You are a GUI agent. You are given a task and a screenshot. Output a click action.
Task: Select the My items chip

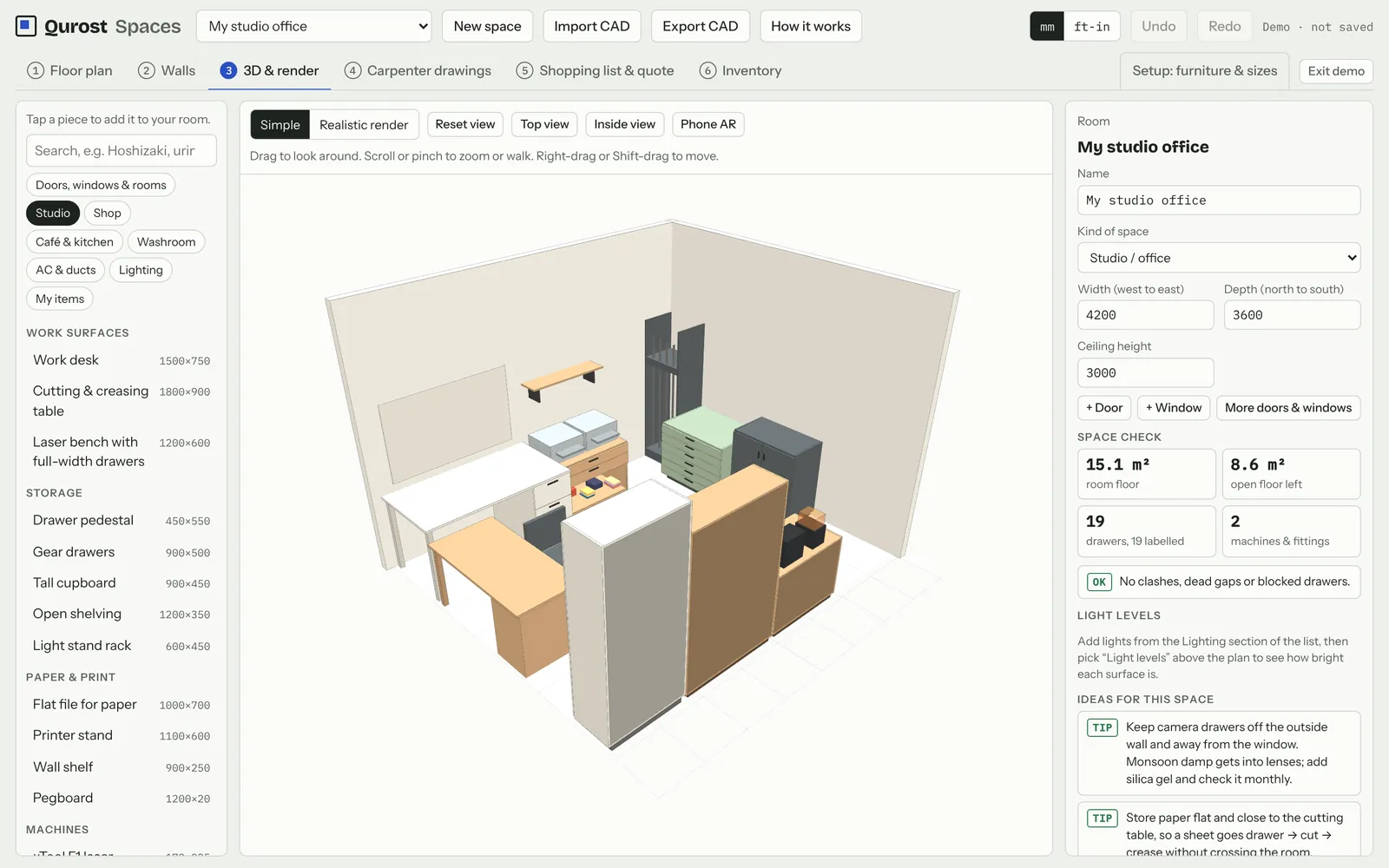(60, 299)
